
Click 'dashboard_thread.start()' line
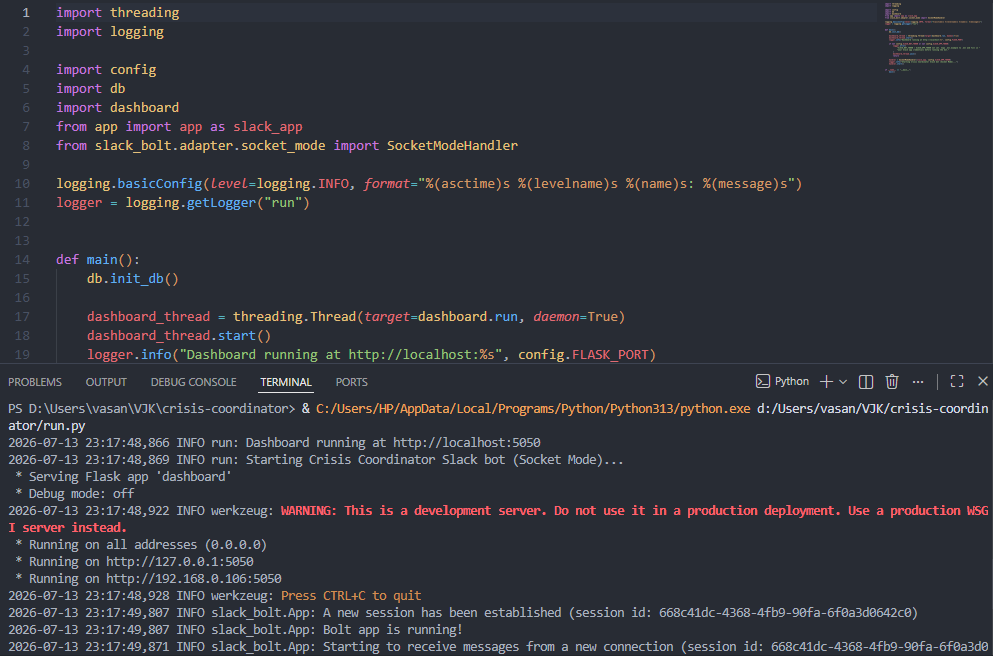click(179, 336)
